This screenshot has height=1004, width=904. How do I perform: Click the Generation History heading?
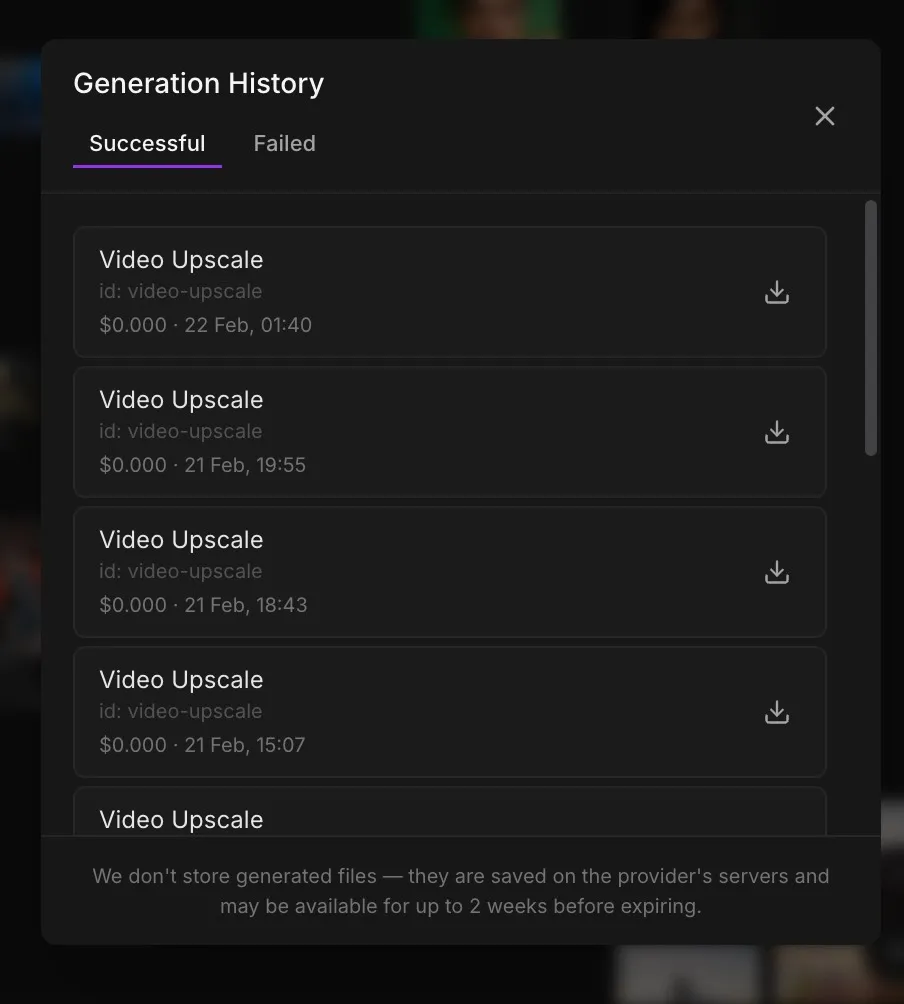[198, 84]
